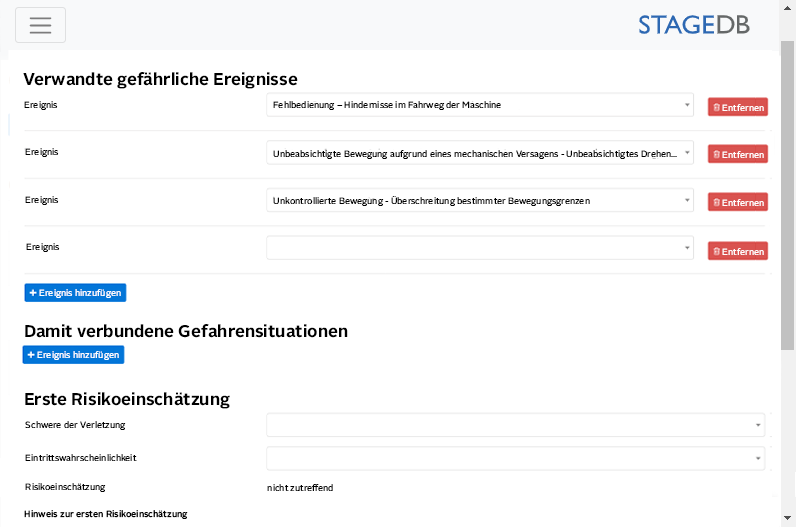796x527 pixels.
Task: Open the hamburger navigation menu
Action: pos(40,25)
